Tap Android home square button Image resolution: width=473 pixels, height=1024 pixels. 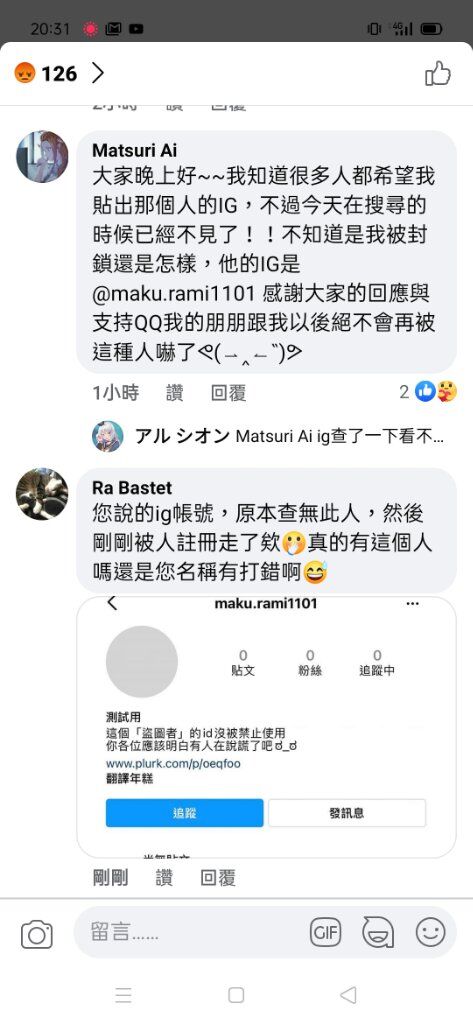[x=236, y=995]
